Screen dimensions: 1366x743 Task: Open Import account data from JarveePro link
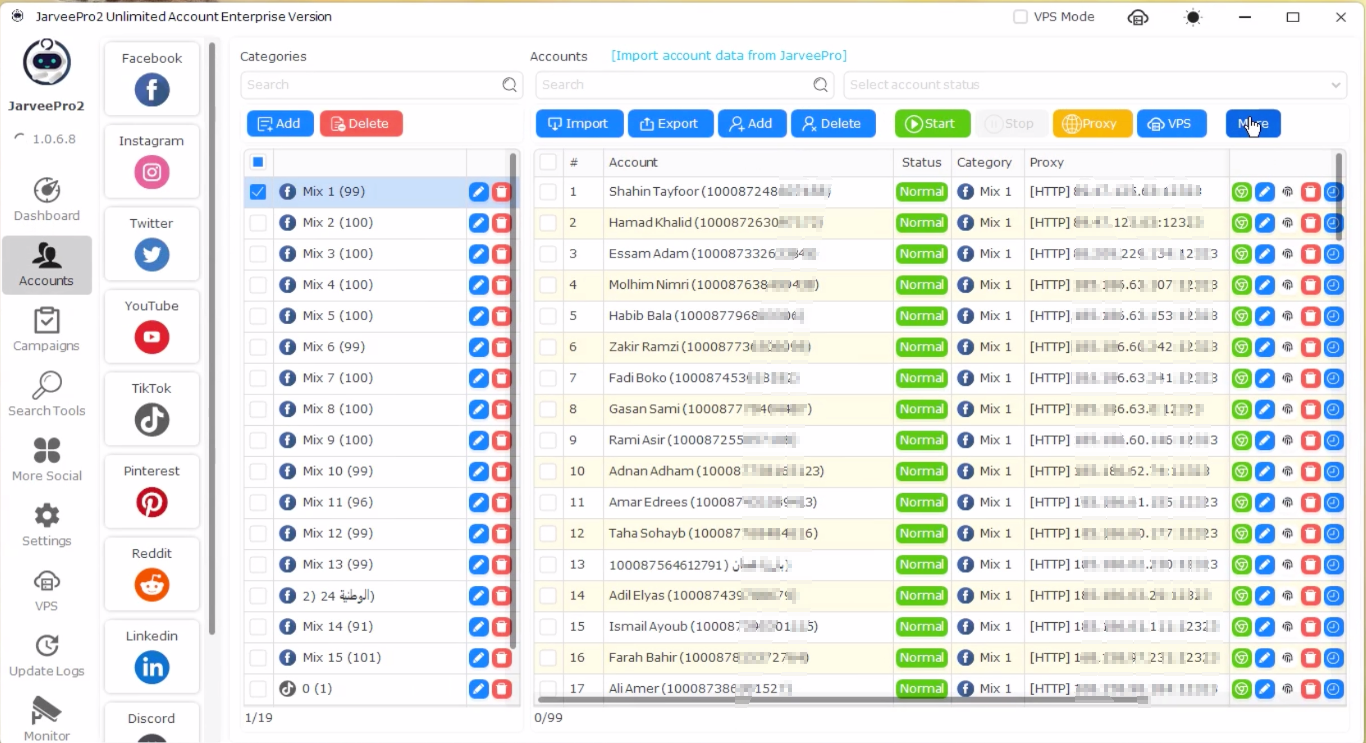(729, 56)
